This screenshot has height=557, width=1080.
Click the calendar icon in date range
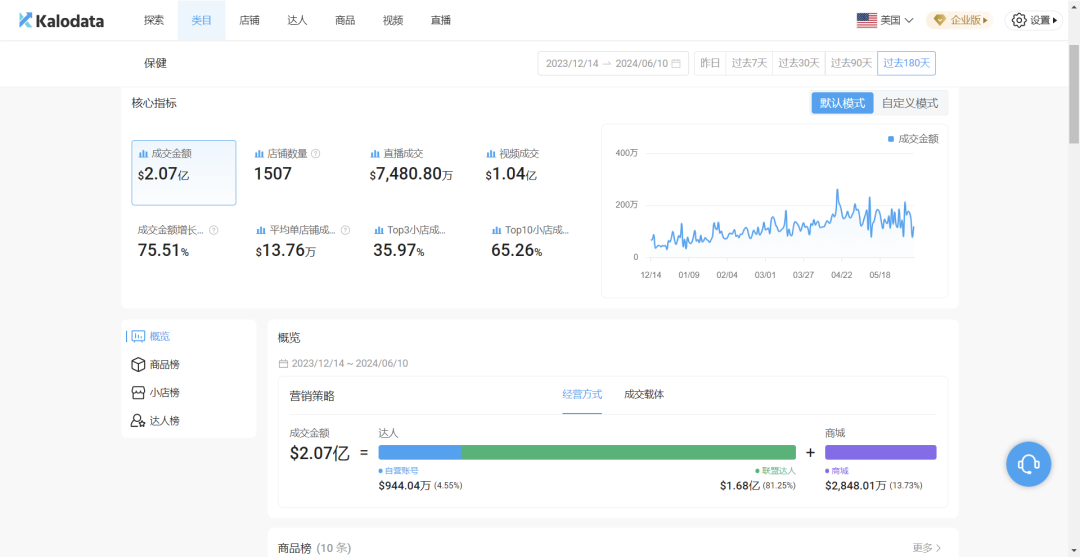676,63
